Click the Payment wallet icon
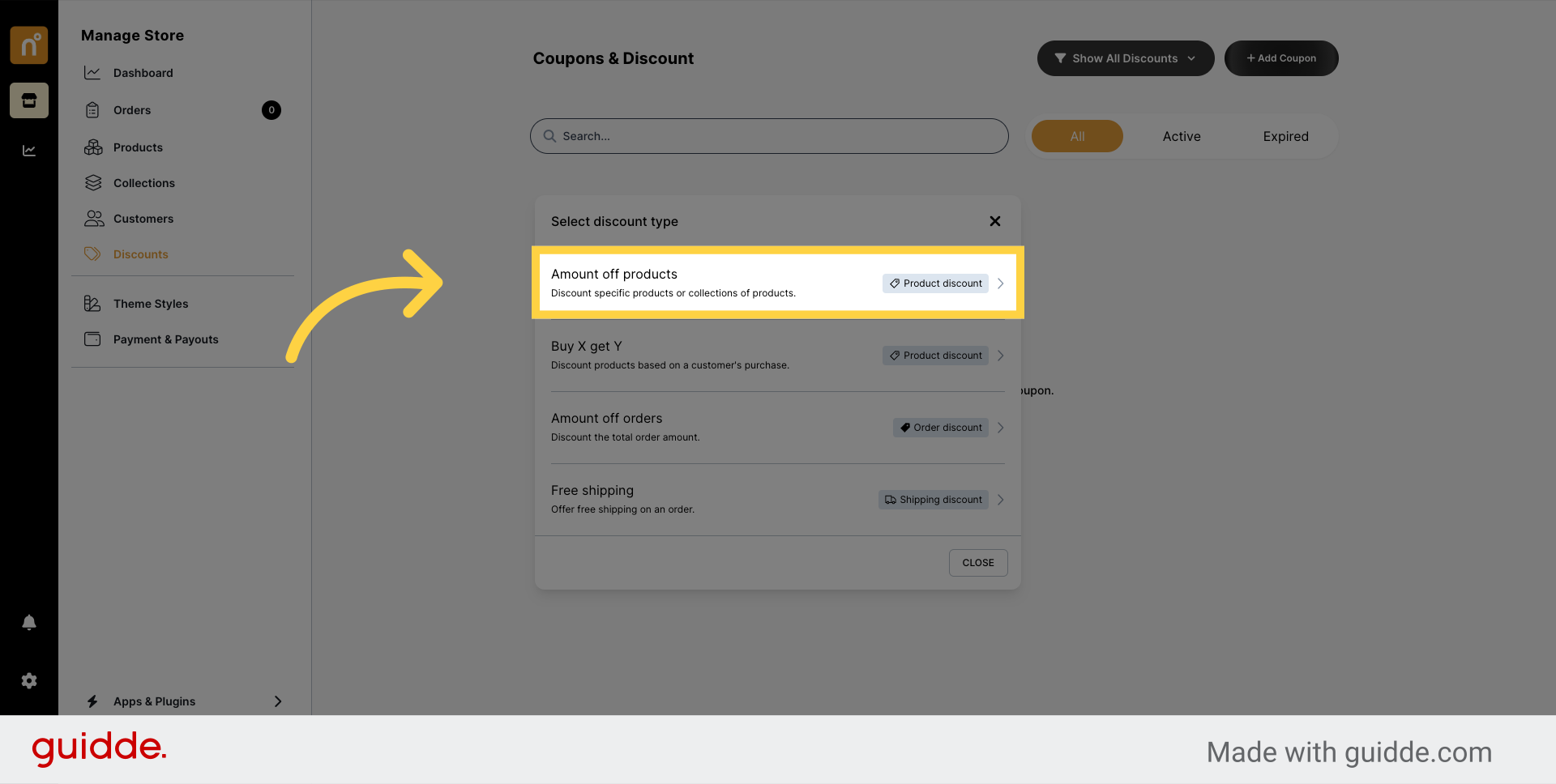Viewport: 1556px width, 784px height. click(x=92, y=339)
